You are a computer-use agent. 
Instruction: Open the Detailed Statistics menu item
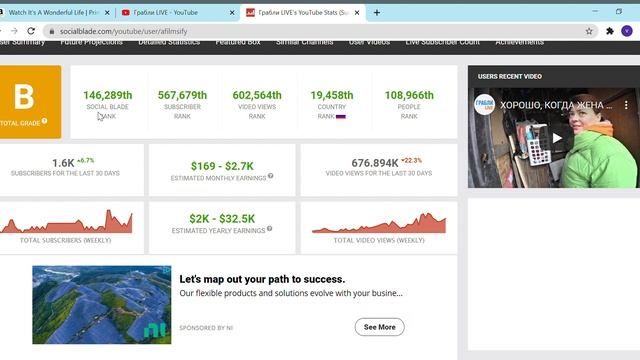(x=169, y=42)
